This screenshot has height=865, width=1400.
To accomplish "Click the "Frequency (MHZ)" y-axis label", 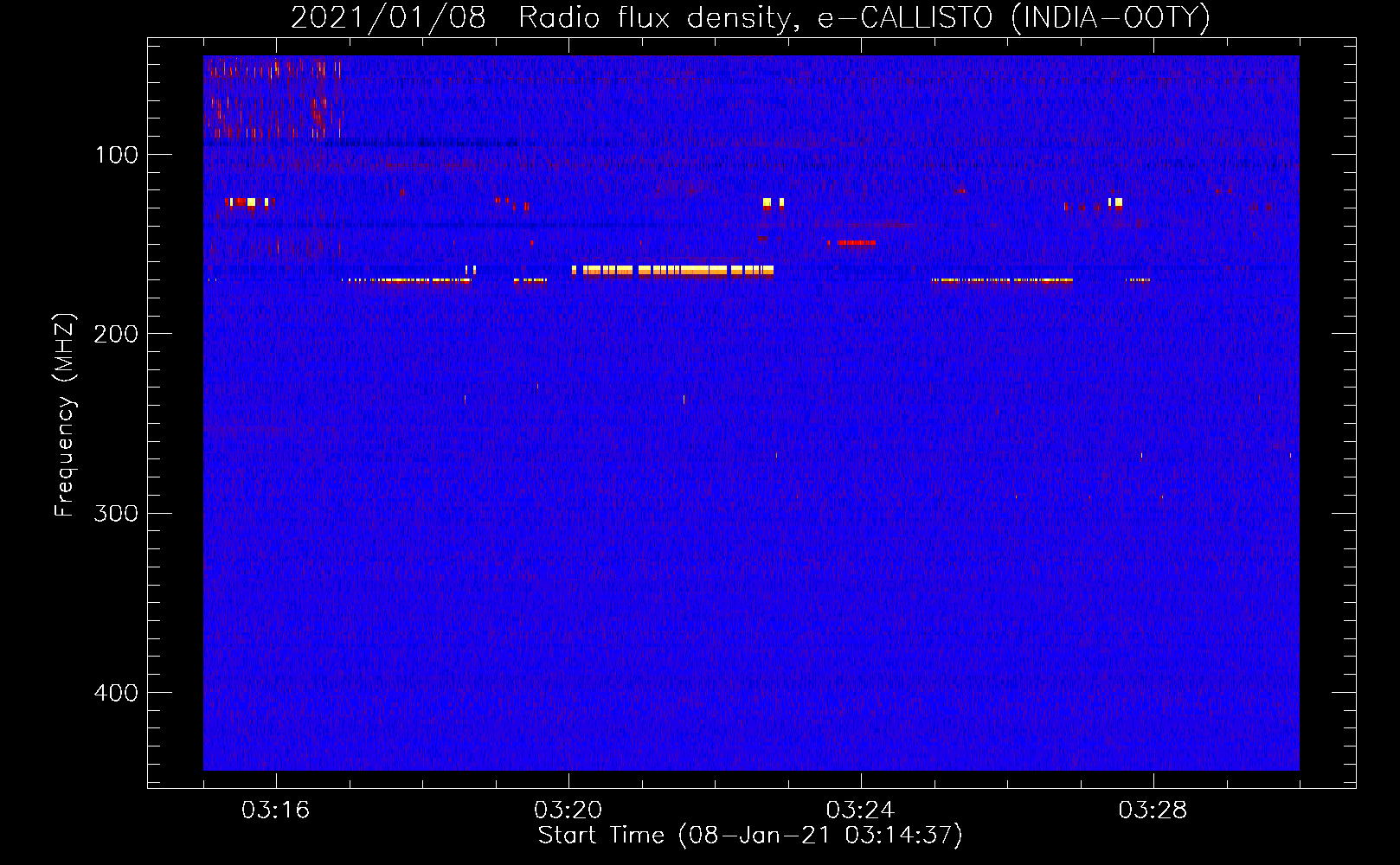I will 65,415.
